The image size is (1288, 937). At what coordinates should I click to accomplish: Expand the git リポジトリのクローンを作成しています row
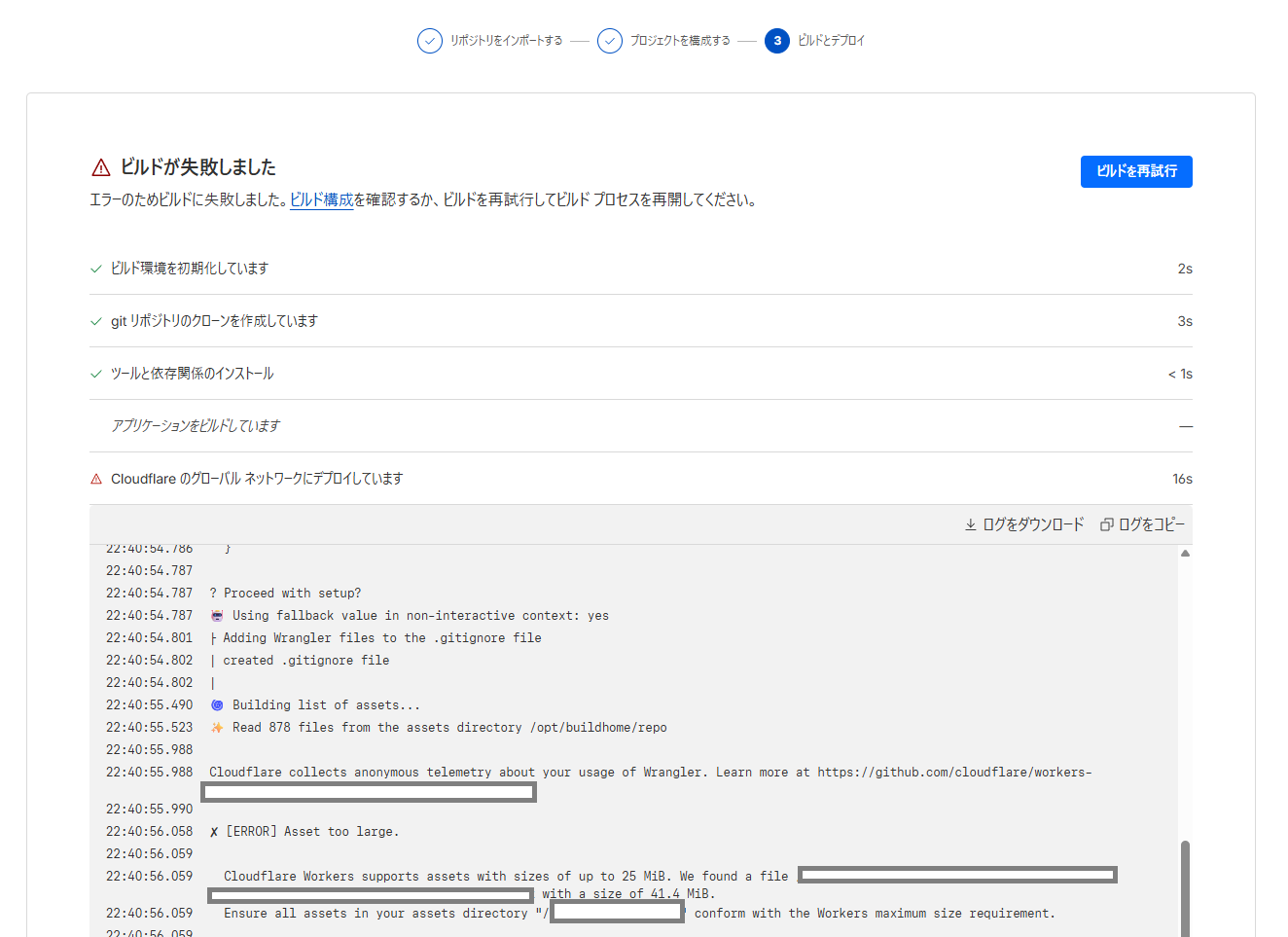tap(641, 321)
